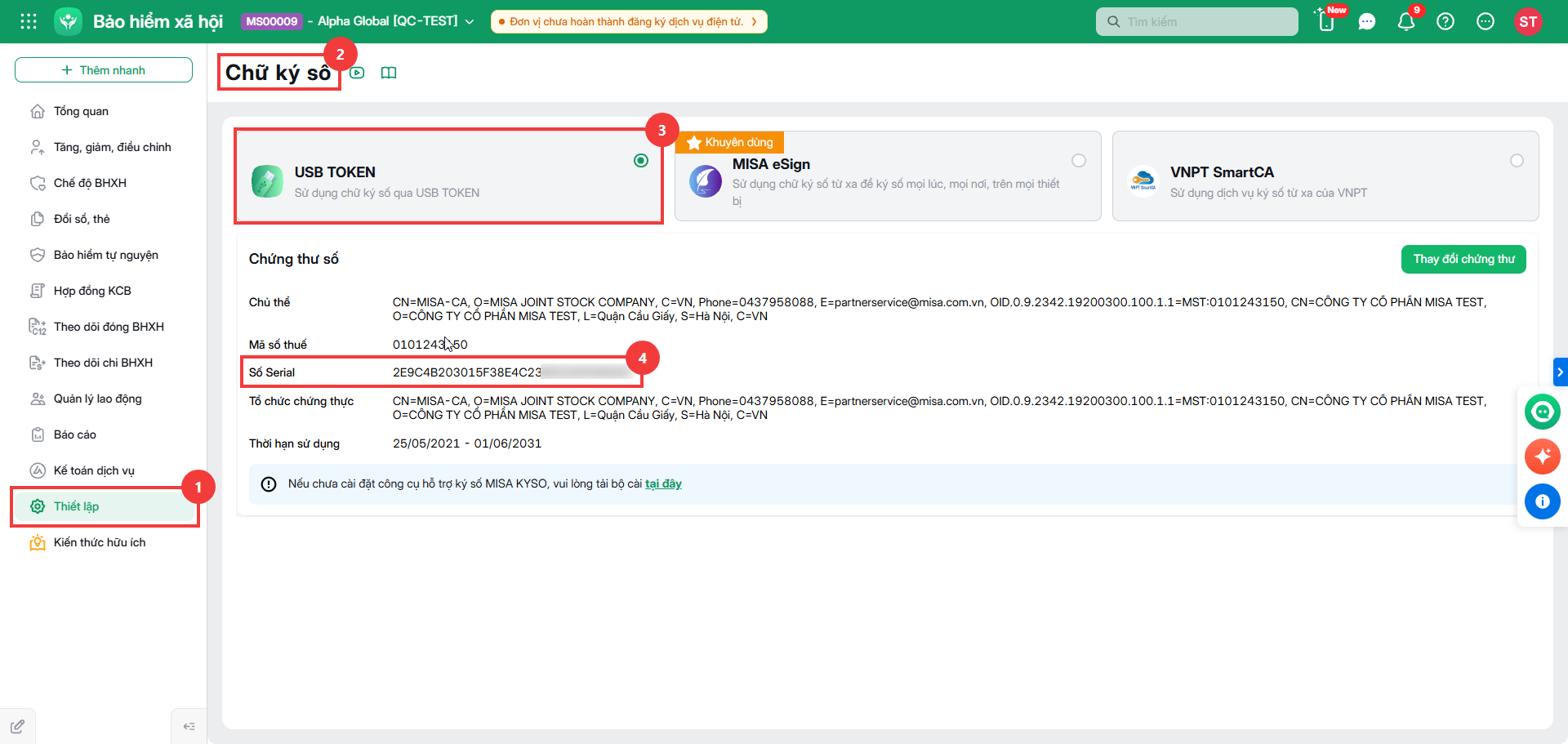Image resolution: width=1568 pixels, height=744 pixels.
Task: Select the USB TOKEN radio button
Action: pyautogui.click(x=641, y=161)
